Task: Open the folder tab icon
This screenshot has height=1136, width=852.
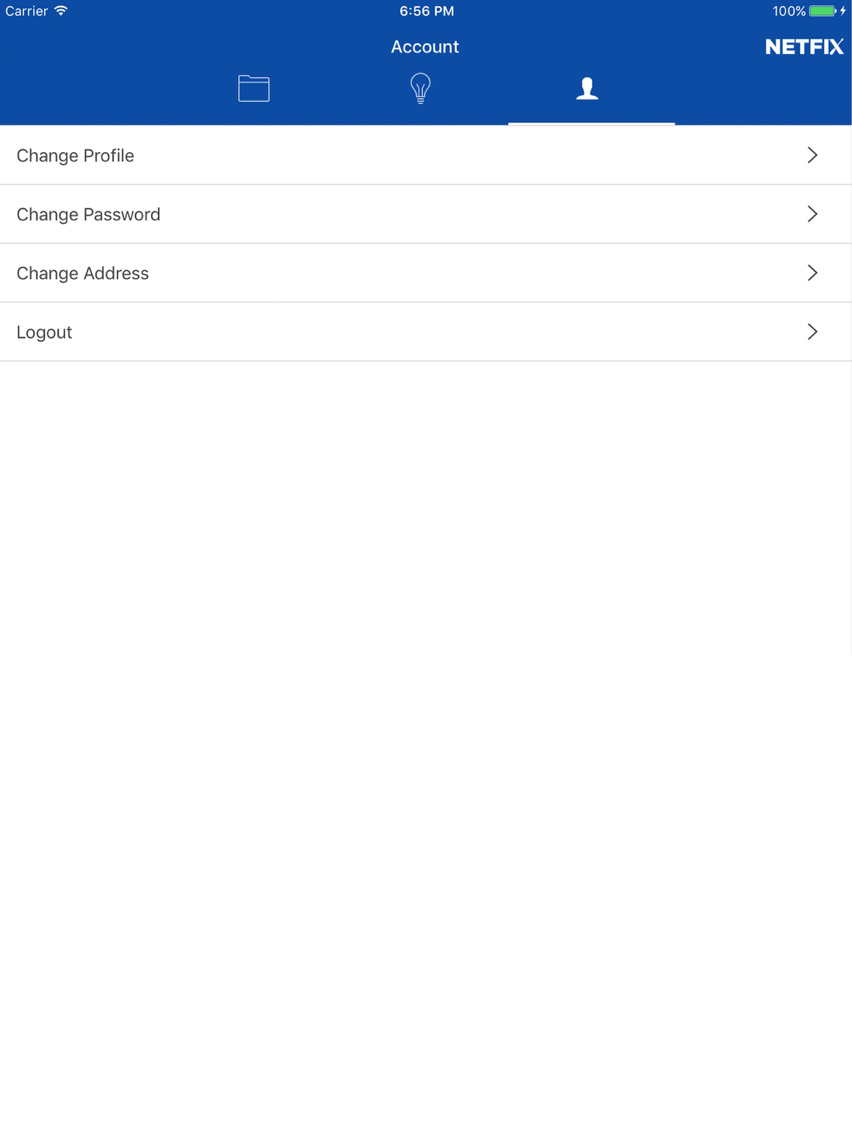Action: 254,88
